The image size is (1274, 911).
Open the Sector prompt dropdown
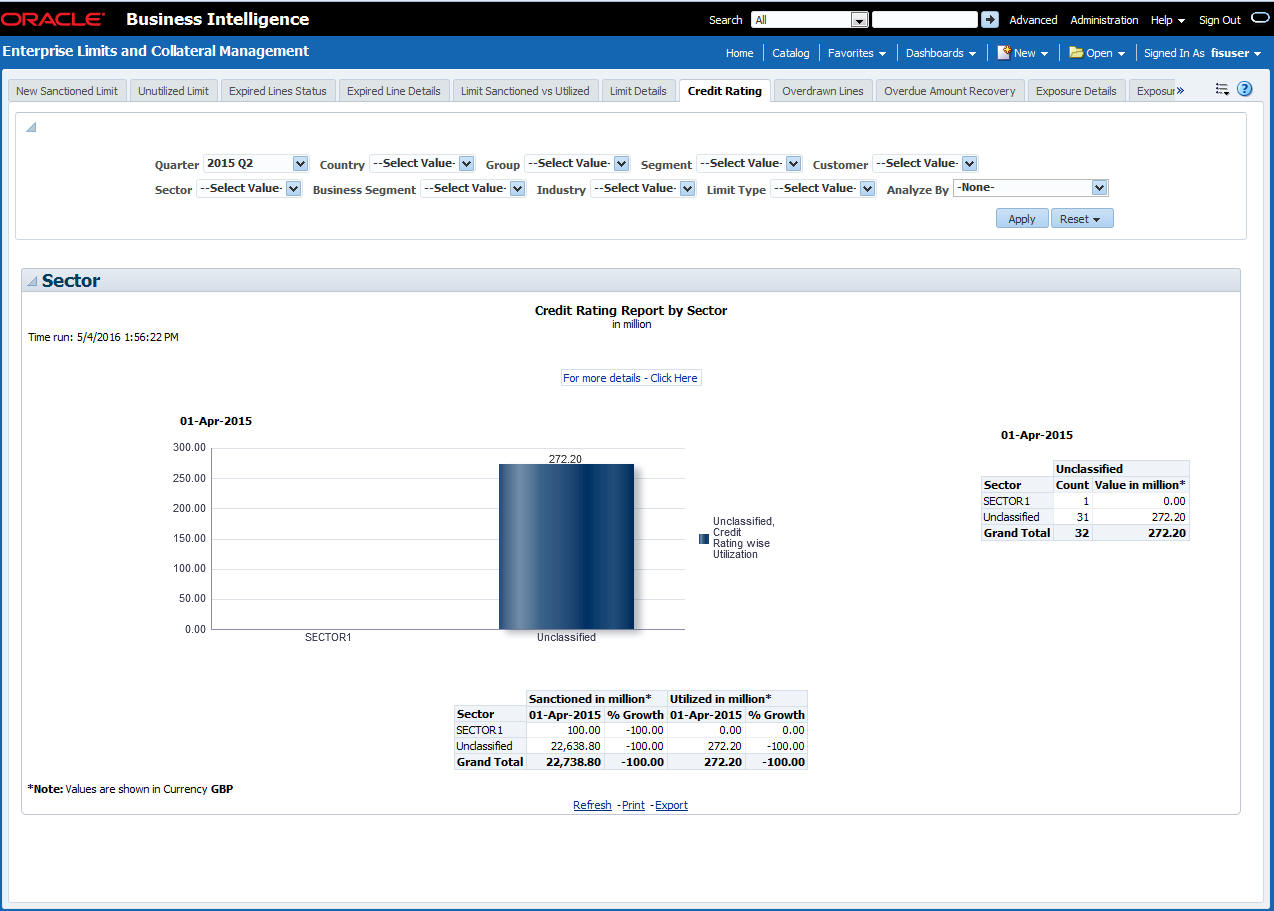(x=293, y=188)
